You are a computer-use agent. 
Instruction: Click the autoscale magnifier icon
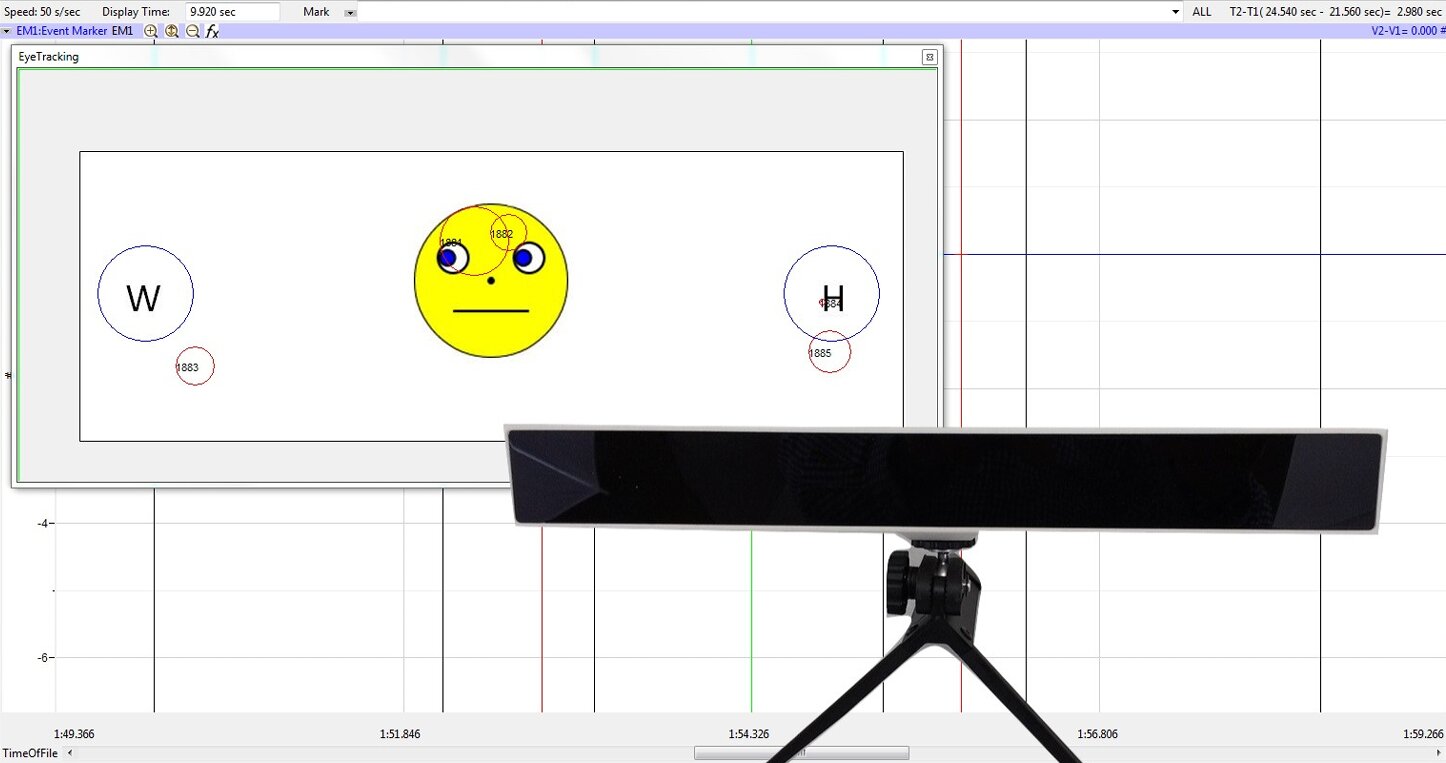[x=172, y=31]
